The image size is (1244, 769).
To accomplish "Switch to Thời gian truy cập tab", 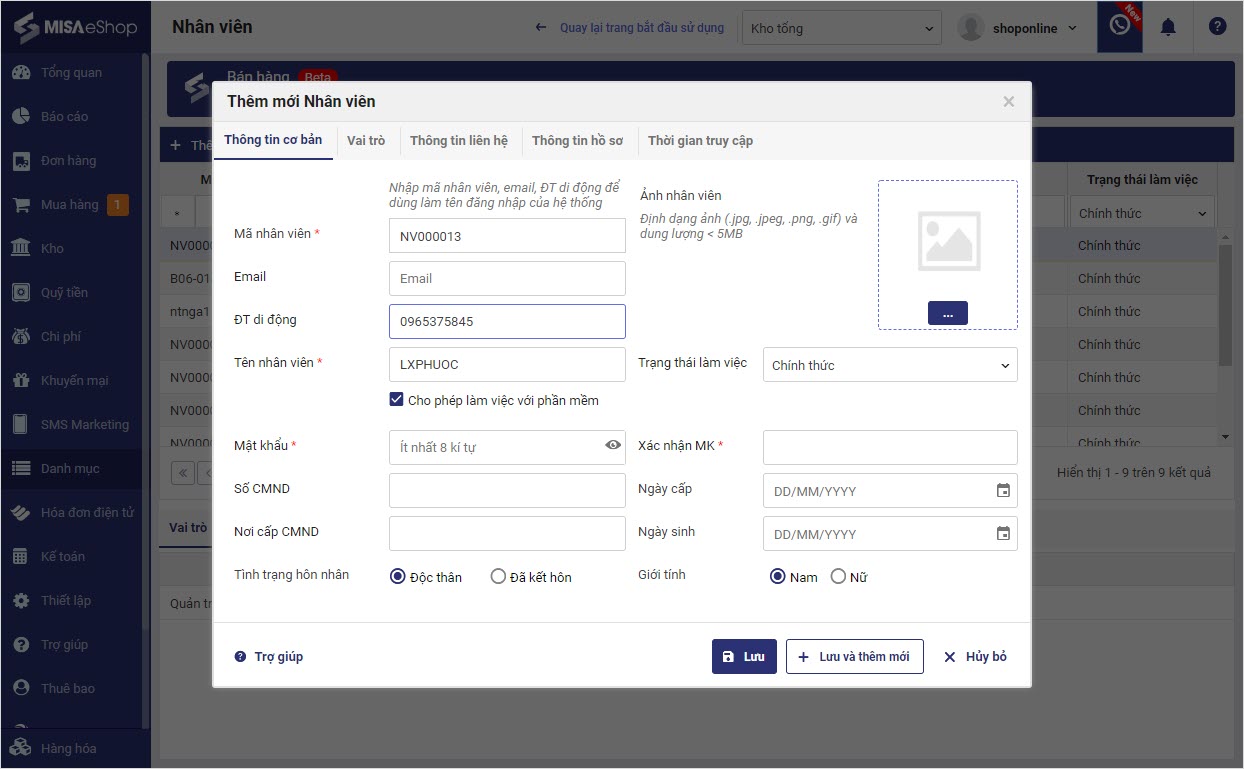I will tap(700, 141).
